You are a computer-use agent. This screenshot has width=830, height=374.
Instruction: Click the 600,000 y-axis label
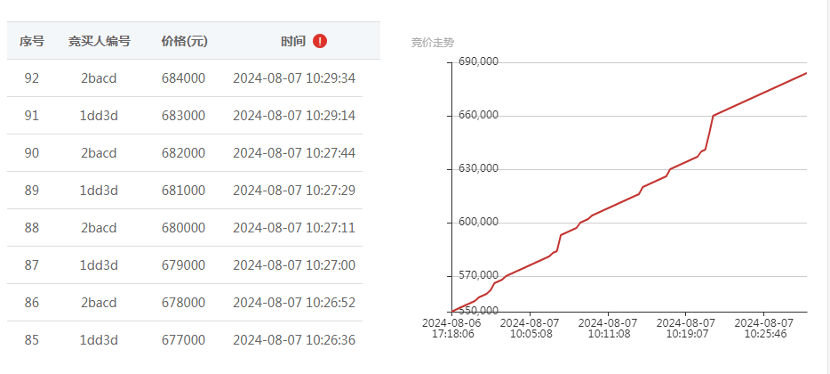[x=478, y=222]
